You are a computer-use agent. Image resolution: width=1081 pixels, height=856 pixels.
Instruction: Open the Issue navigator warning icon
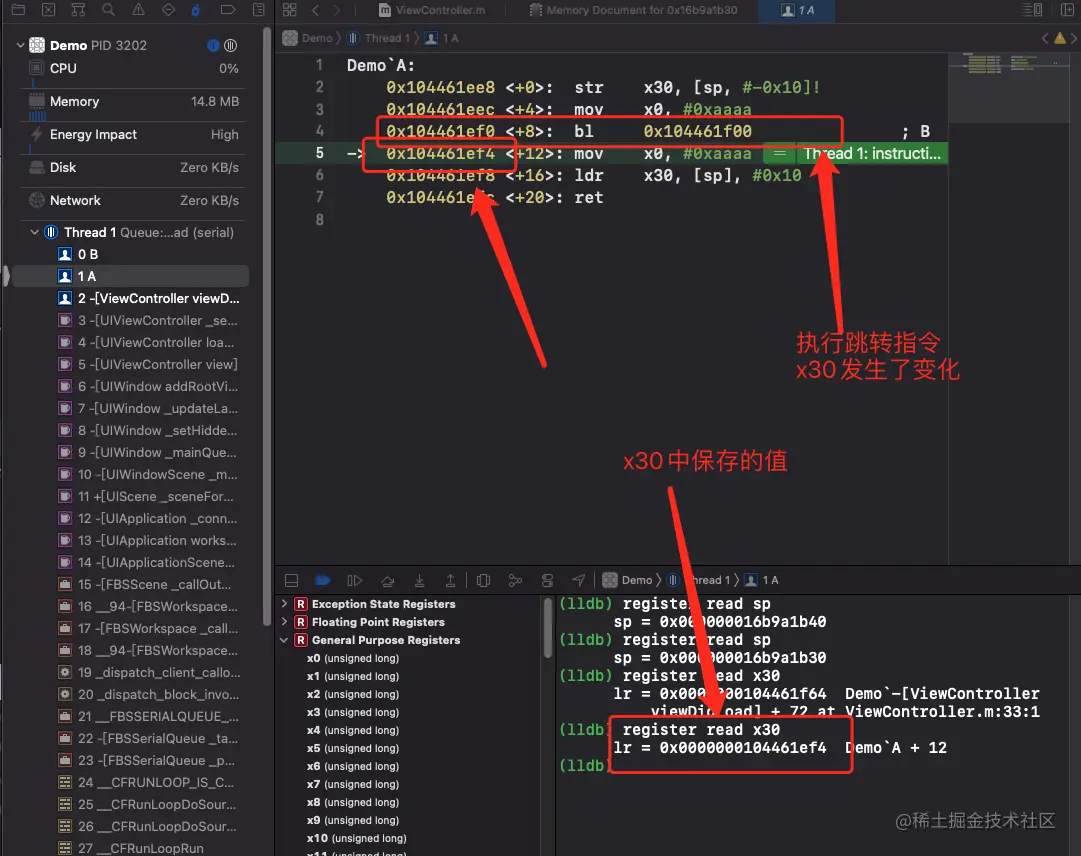(x=140, y=10)
